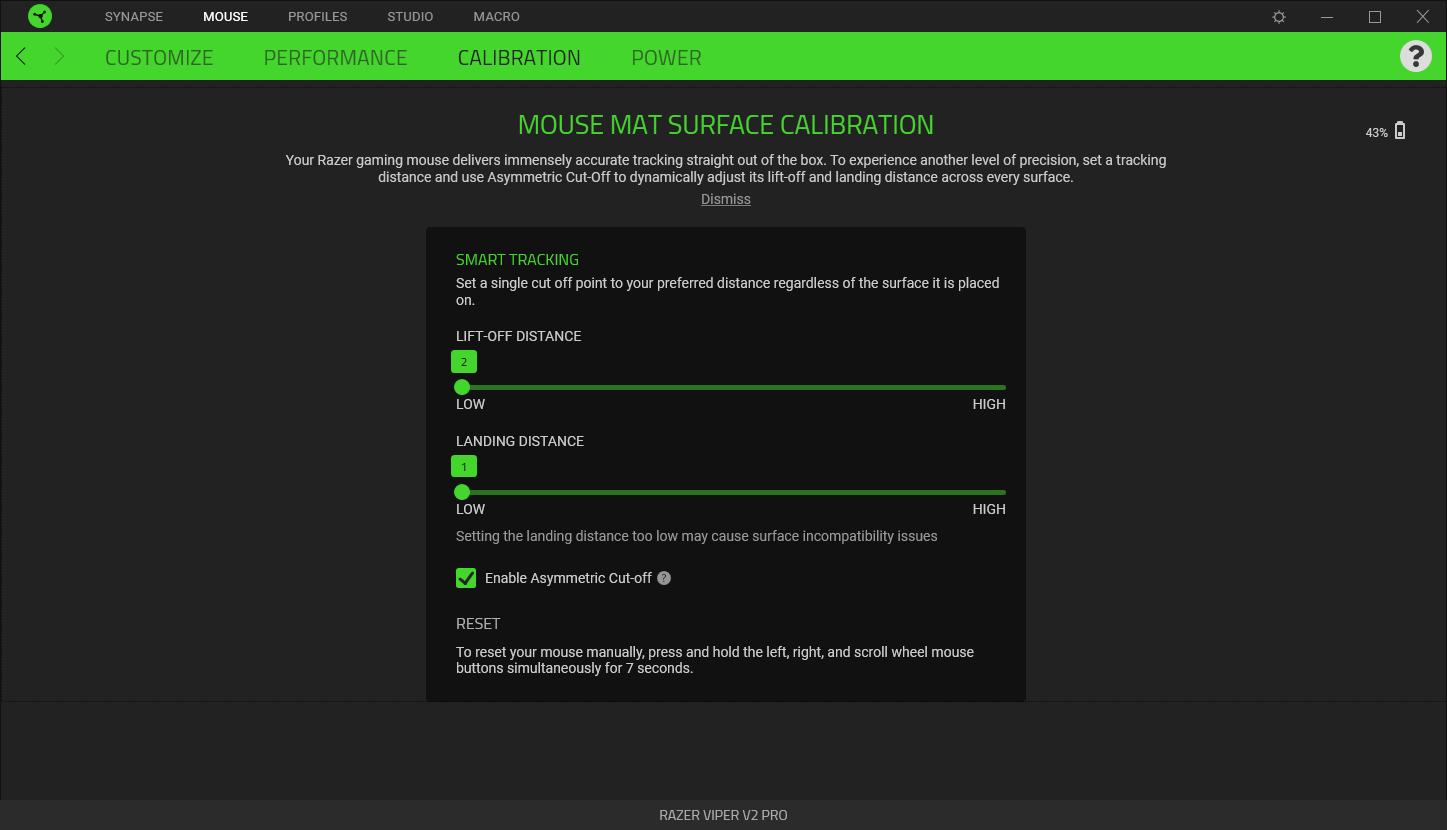Go back with the left arrow
Screen dimensions: 1447x830
[x=21, y=56]
